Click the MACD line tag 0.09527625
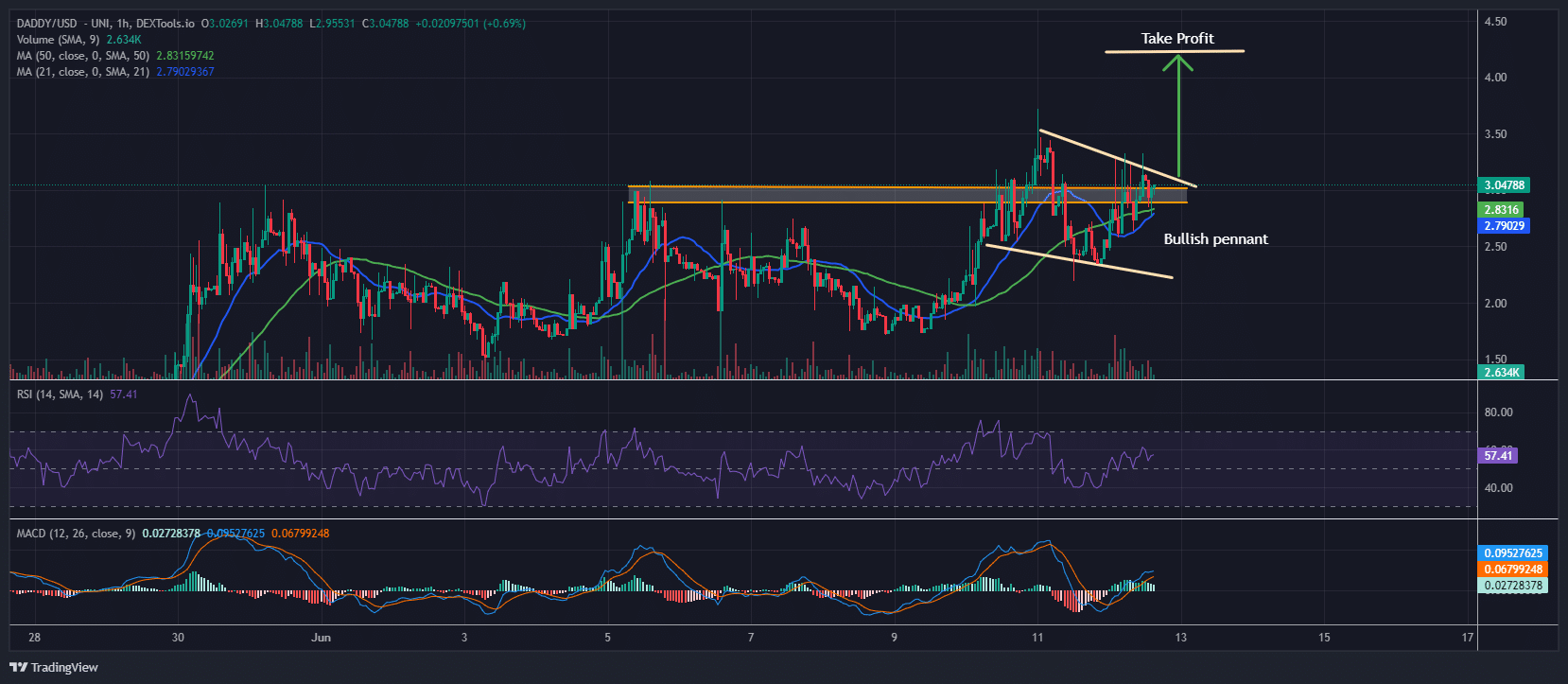This screenshot has width=1568, height=684. click(1512, 553)
